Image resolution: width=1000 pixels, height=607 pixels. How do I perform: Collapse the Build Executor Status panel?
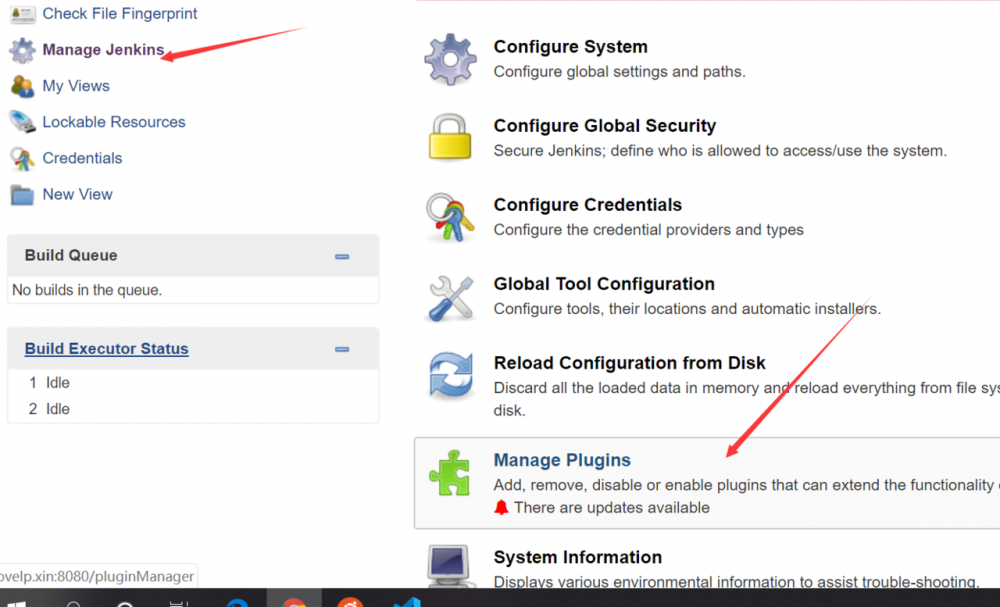342,349
